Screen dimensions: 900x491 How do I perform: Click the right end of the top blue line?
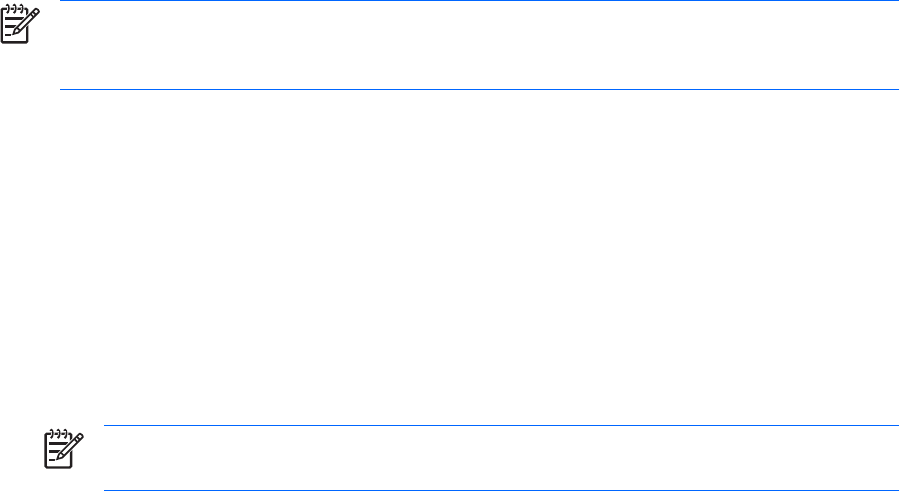893,1
